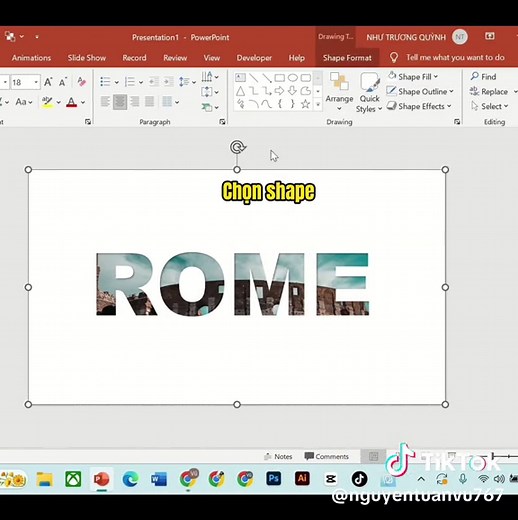The height and width of the screenshot is (520, 518).
Task: Open the Shape Fill menu
Action: click(413, 77)
